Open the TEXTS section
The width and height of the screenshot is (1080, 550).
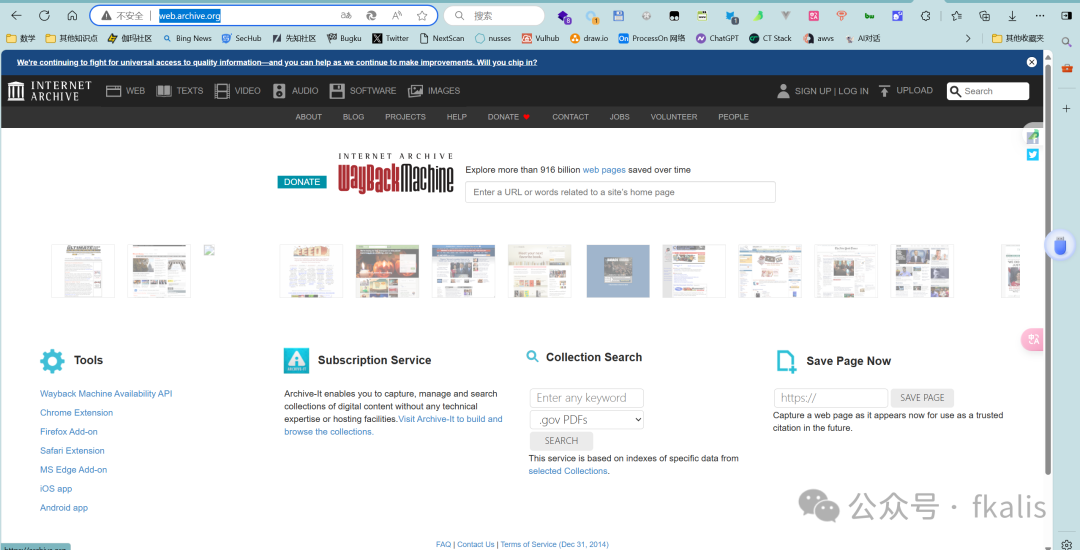180,91
